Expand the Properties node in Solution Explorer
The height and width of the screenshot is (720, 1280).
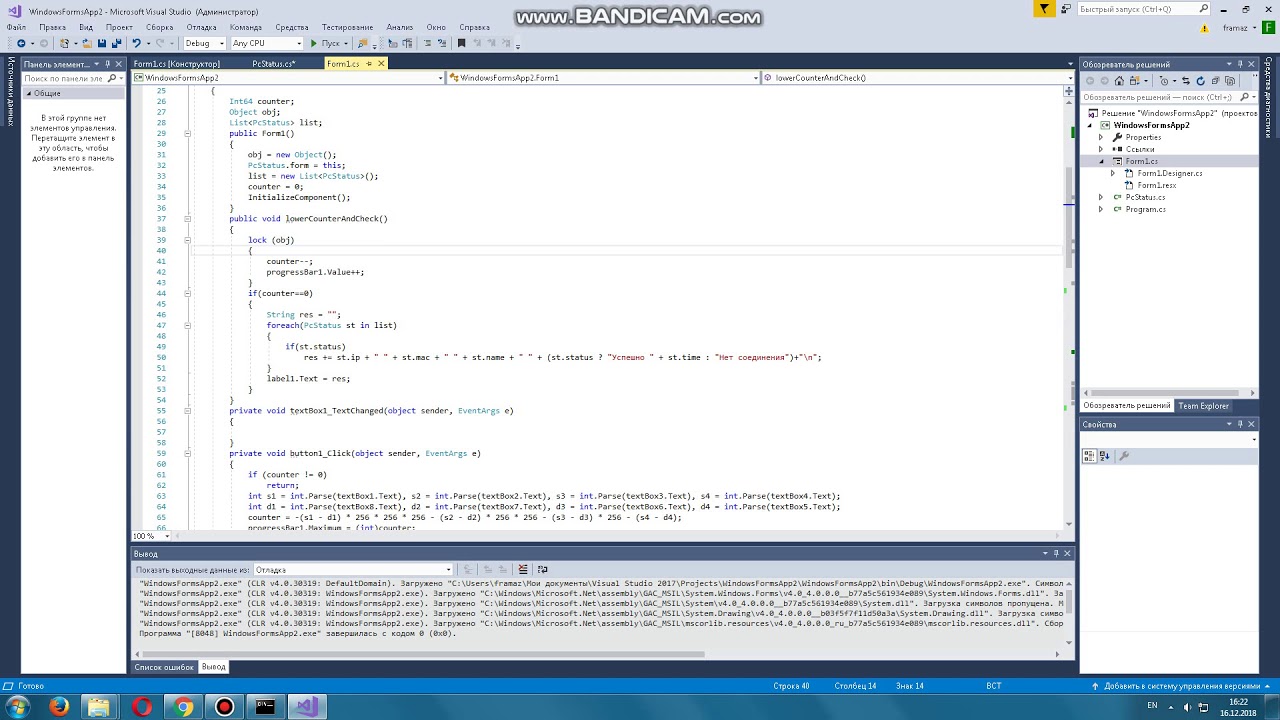(x=1101, y=137)
